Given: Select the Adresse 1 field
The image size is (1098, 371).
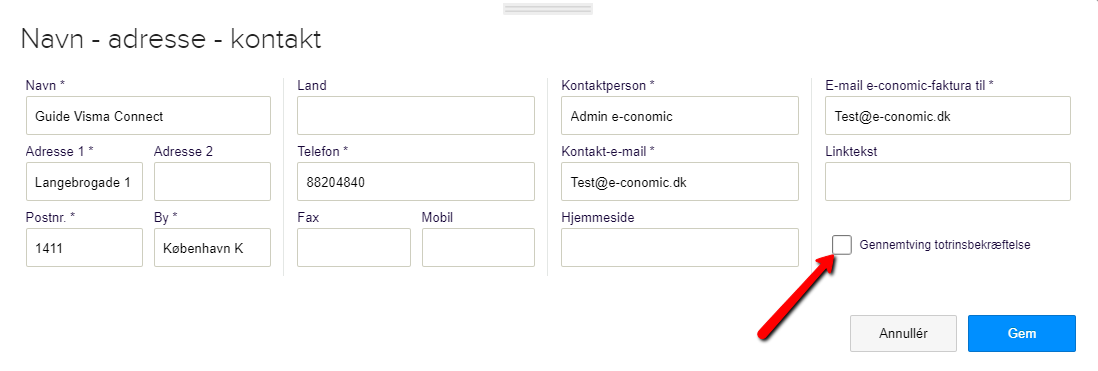Looking at the screenshot, I should (84, 181).
